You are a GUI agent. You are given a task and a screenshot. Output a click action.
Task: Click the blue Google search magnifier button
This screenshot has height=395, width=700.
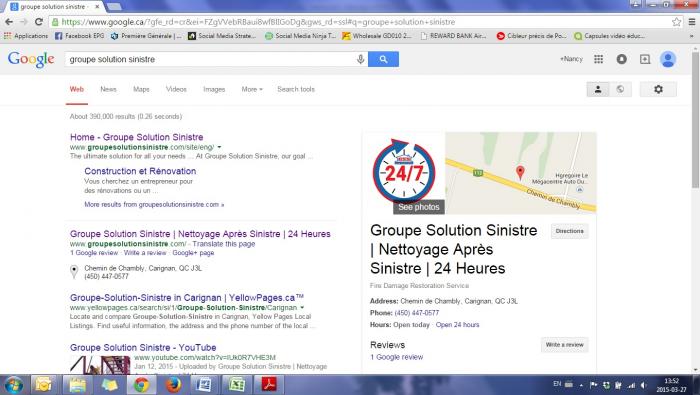click(x=383, y=59)
